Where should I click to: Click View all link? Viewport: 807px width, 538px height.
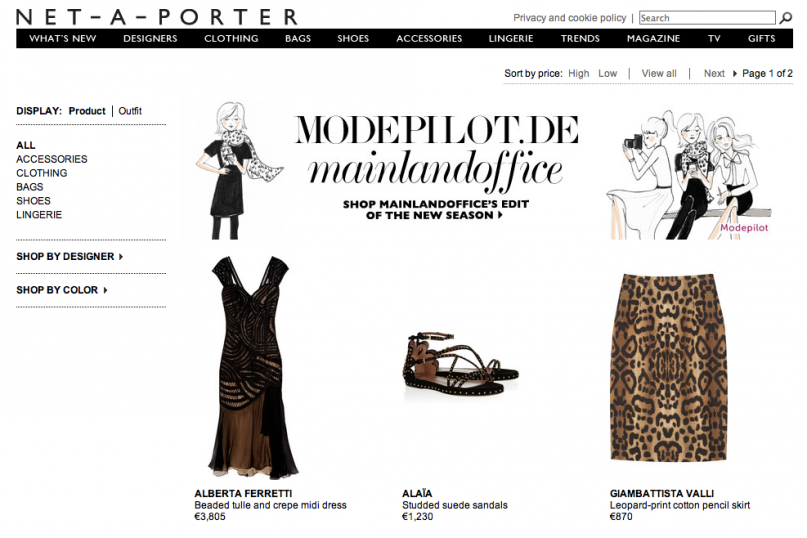click(x=659, y=74)
